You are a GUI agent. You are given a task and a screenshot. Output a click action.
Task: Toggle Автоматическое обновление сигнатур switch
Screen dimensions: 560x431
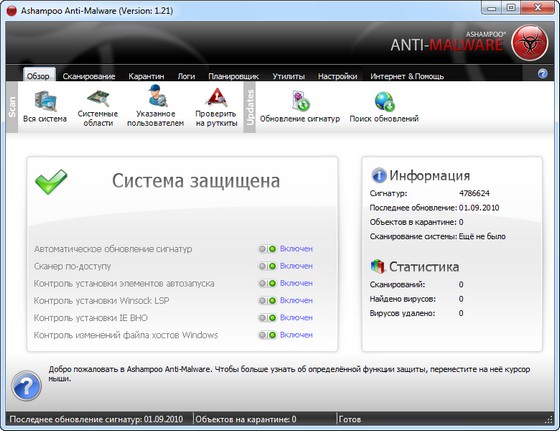pyautogui.click(x=268, y=249)
